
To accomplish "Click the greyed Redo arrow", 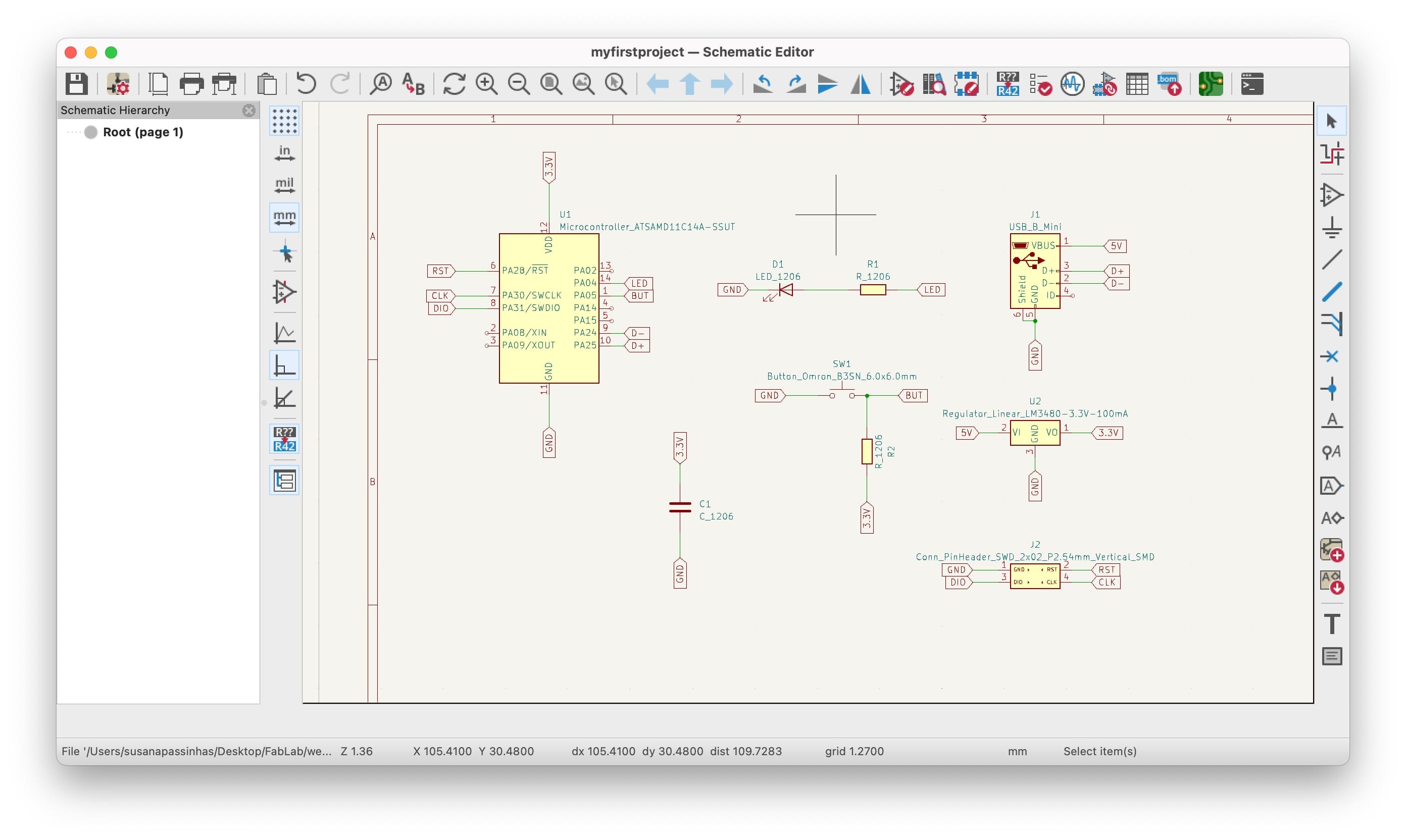I will 340,84.
